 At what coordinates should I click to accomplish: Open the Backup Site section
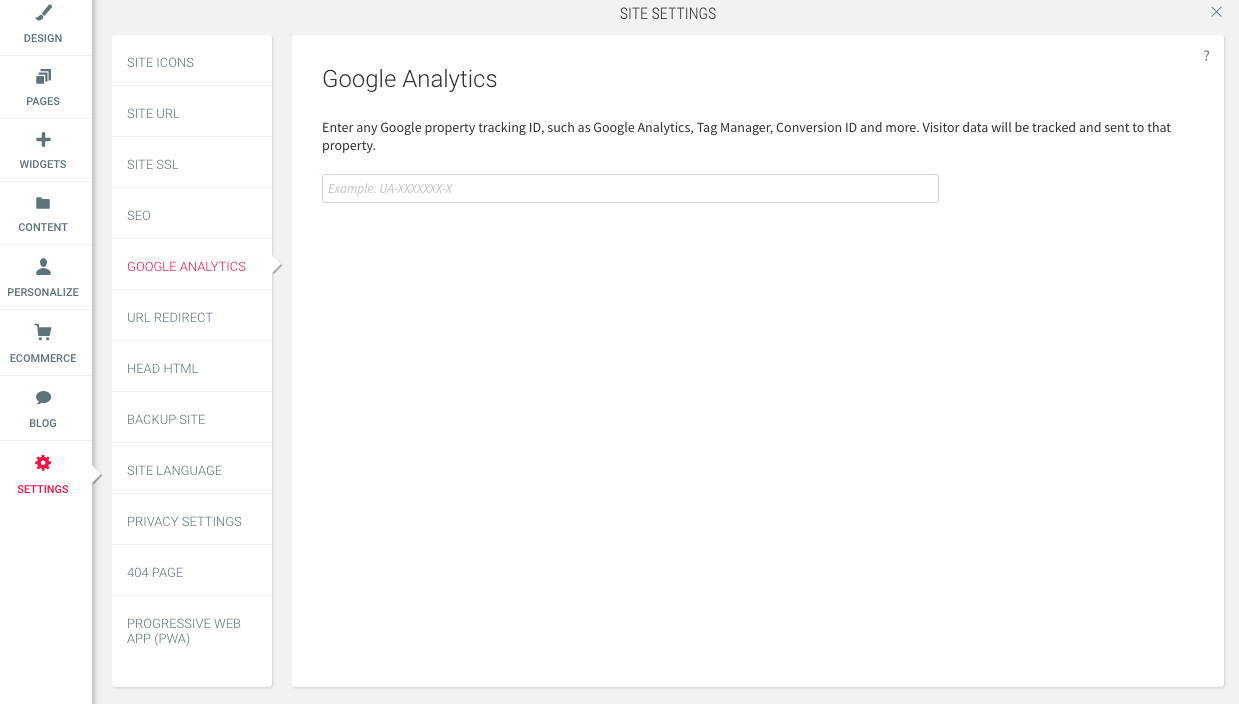[x=192, y=419]
